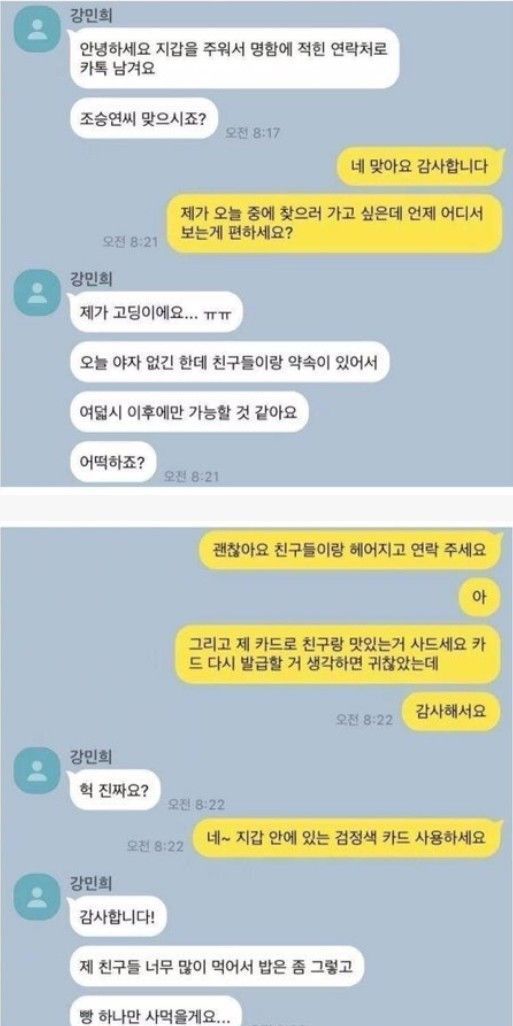The width and height of the screenshot is (513, 1026).
Task: Select the '안녕하세요 지갑을 주워서' message bubble
Action: click(234, 58)
